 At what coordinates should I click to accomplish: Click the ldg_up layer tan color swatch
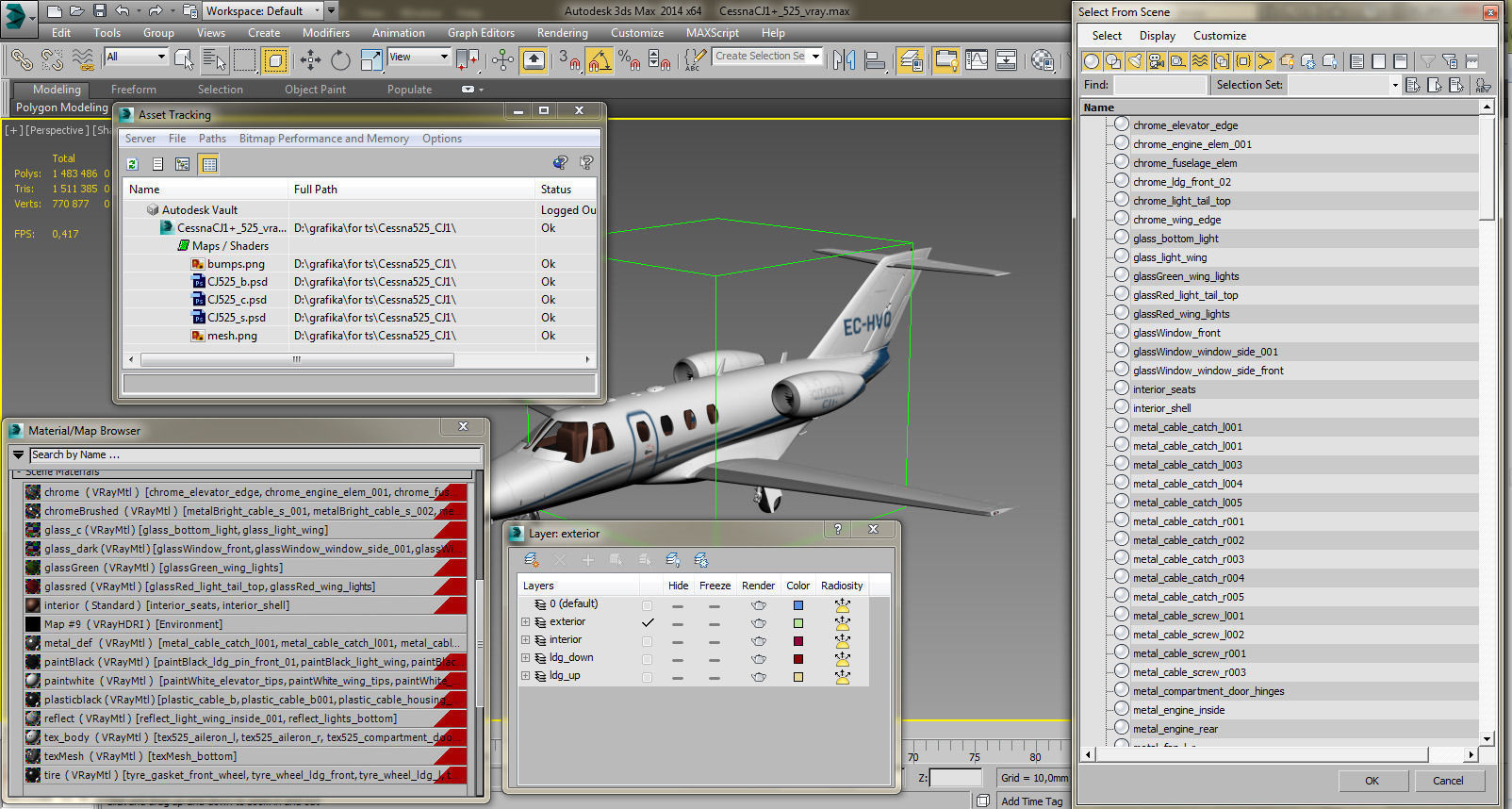click(798, 677)
